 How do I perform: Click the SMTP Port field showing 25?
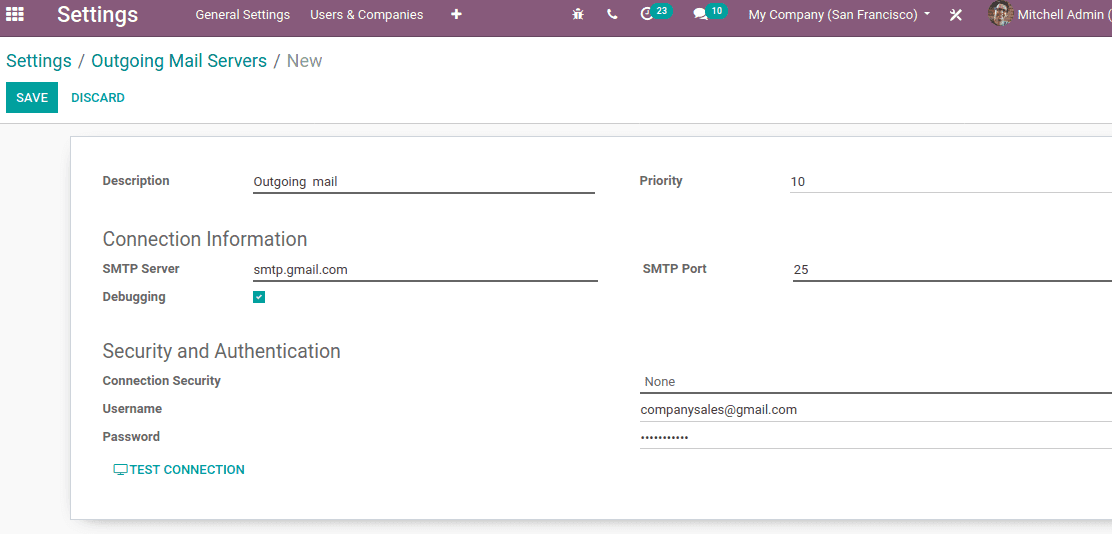[x=952, y=270]
